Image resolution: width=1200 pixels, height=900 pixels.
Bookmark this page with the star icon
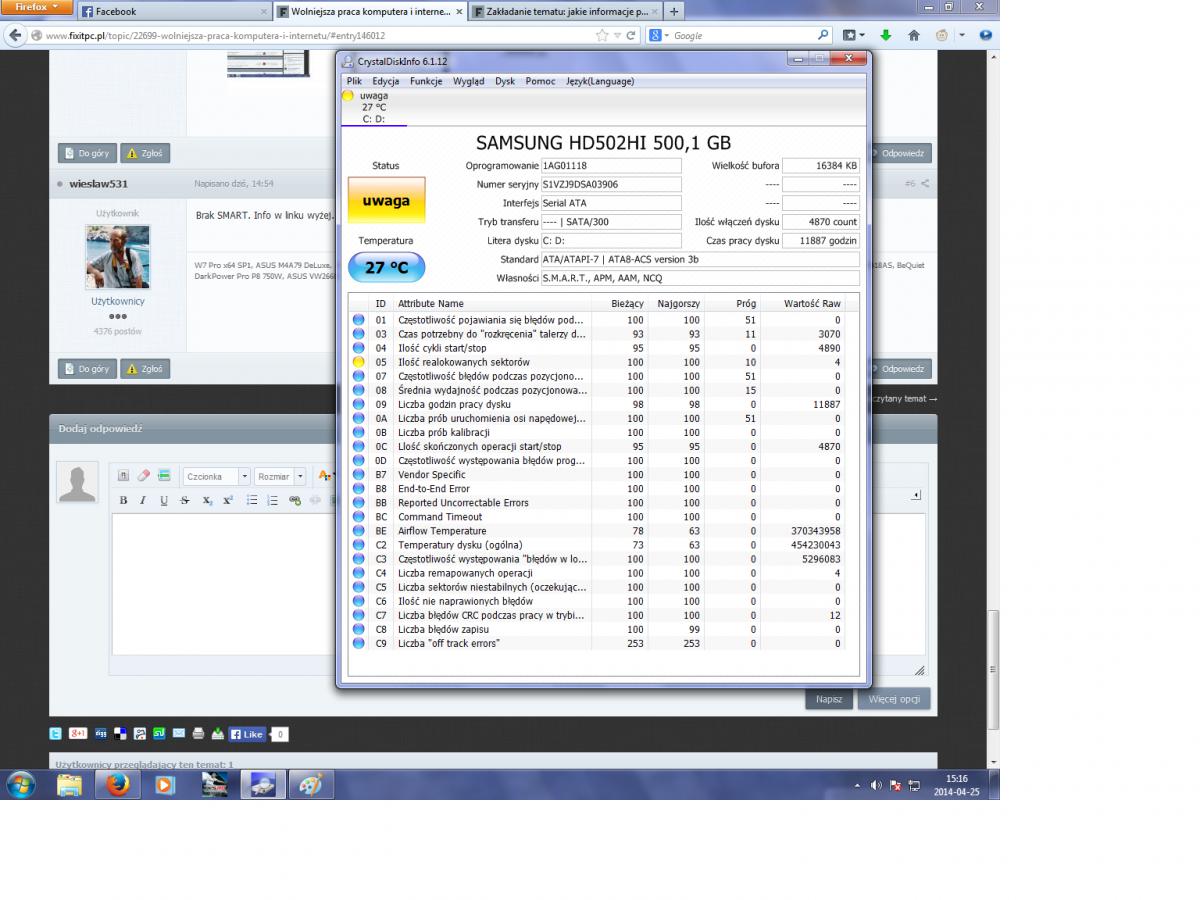pos(602,35)
